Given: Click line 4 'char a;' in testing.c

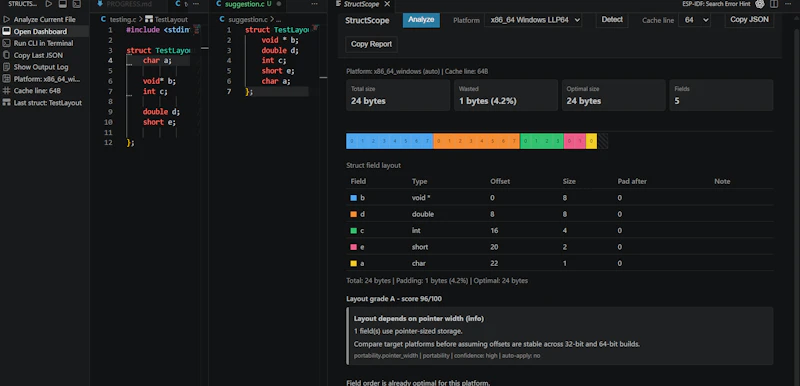Looking at the screenshot, I should (x=158, y=61).
